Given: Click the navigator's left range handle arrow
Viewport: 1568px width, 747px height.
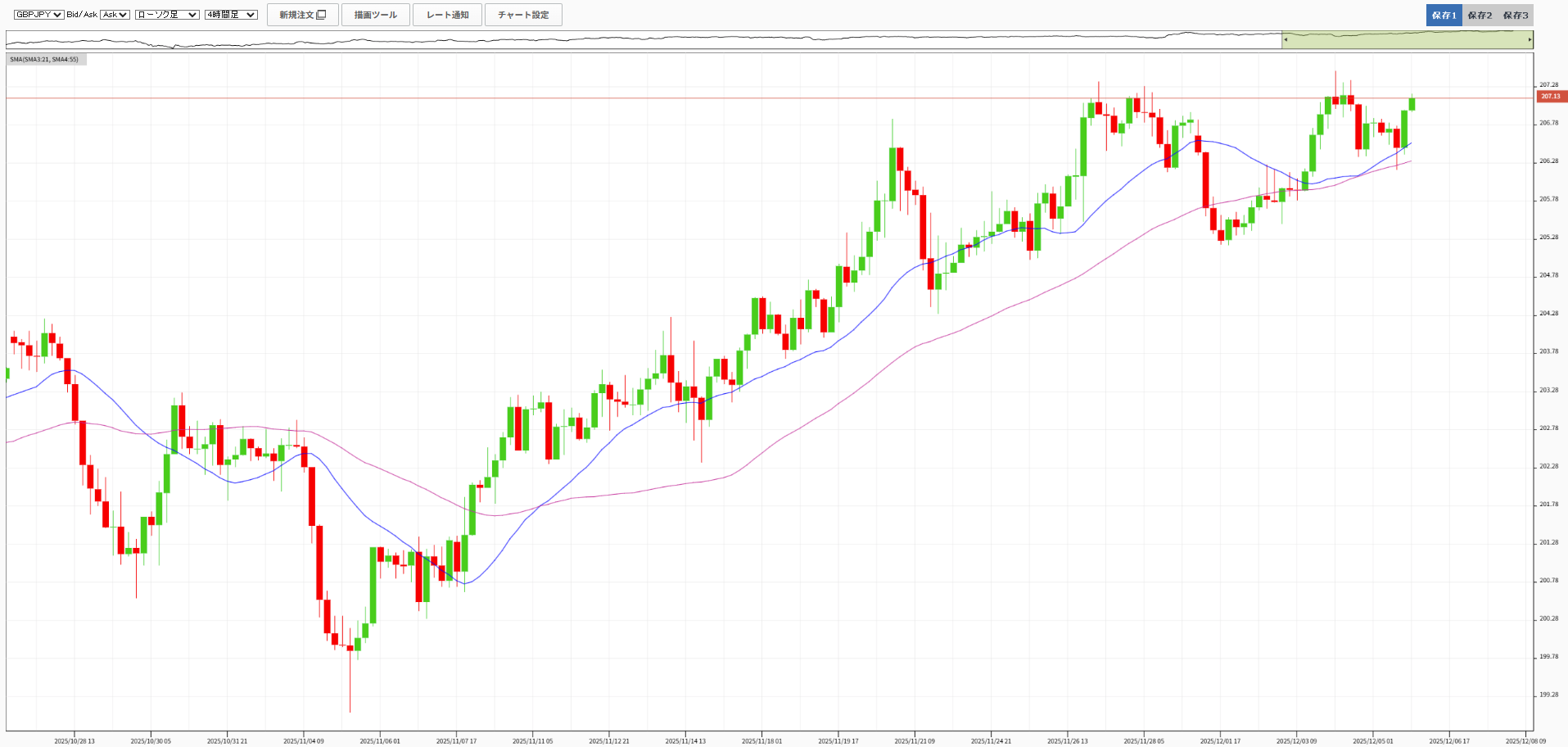Looking at the screenshot, I should pyautogui.click(x=1286, y=39).
